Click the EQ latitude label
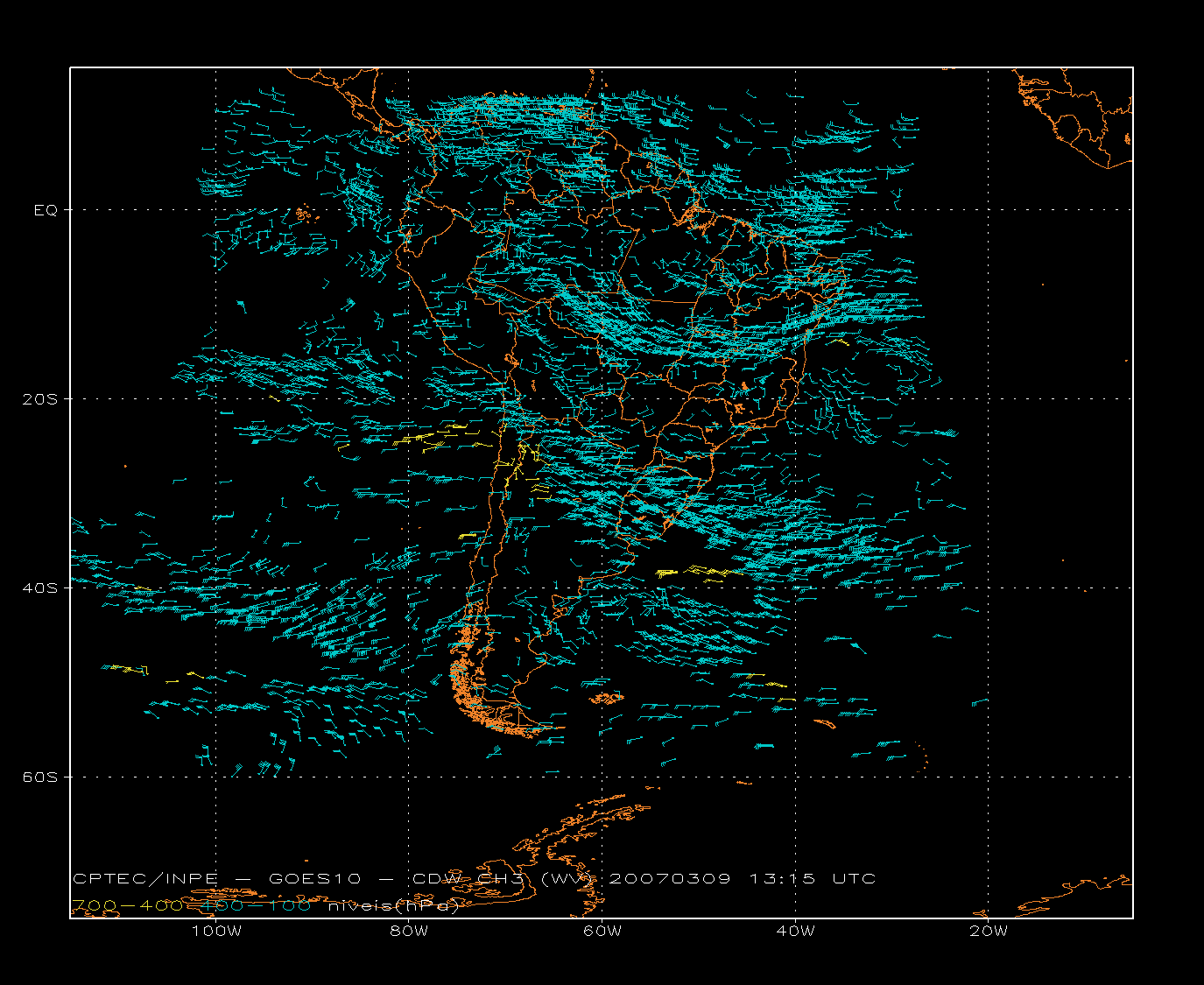This screenshot has height=985, width=1204. tap(46, 210)
